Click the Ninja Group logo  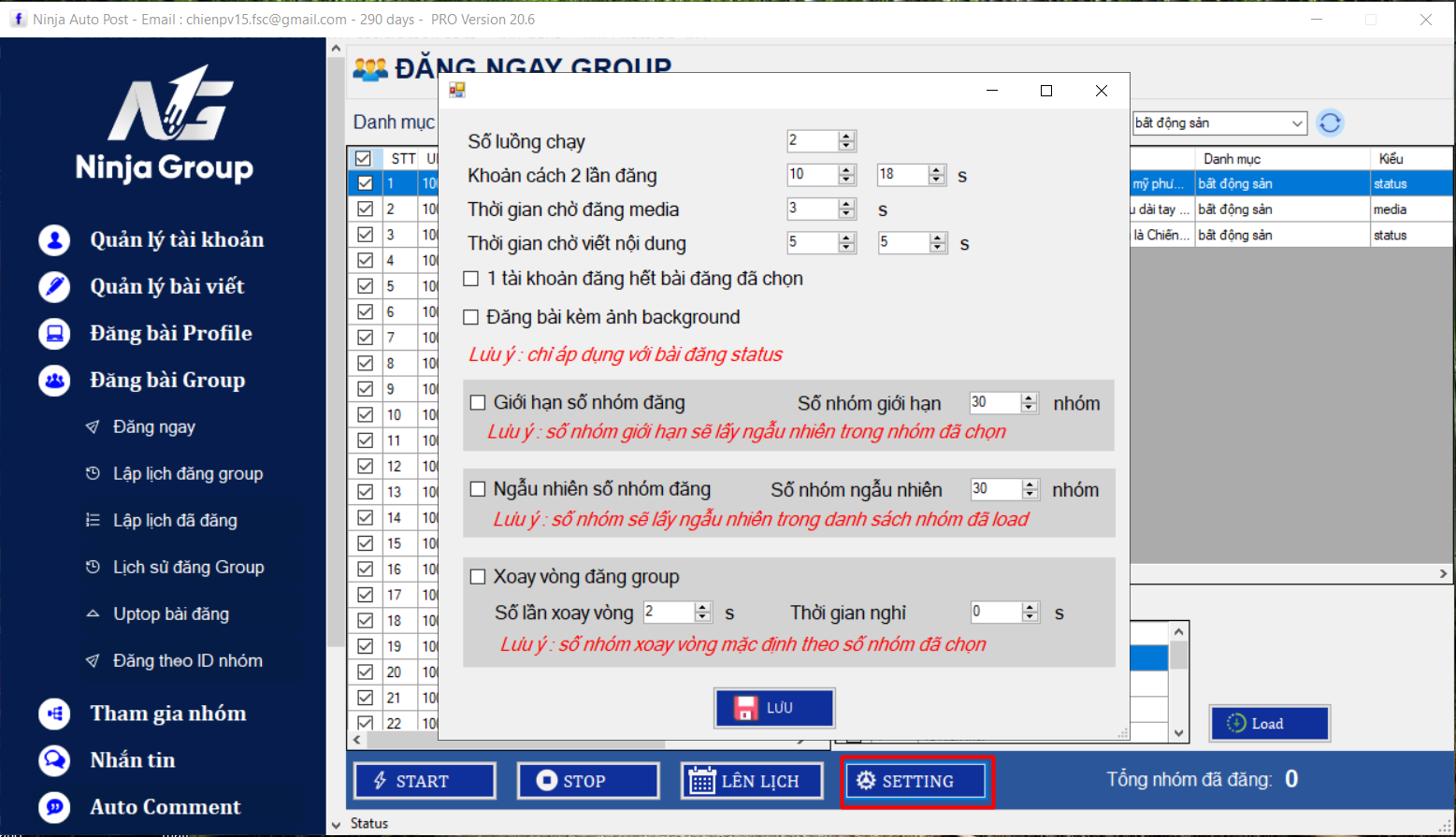pyautogui.click(x=165, y=123)
